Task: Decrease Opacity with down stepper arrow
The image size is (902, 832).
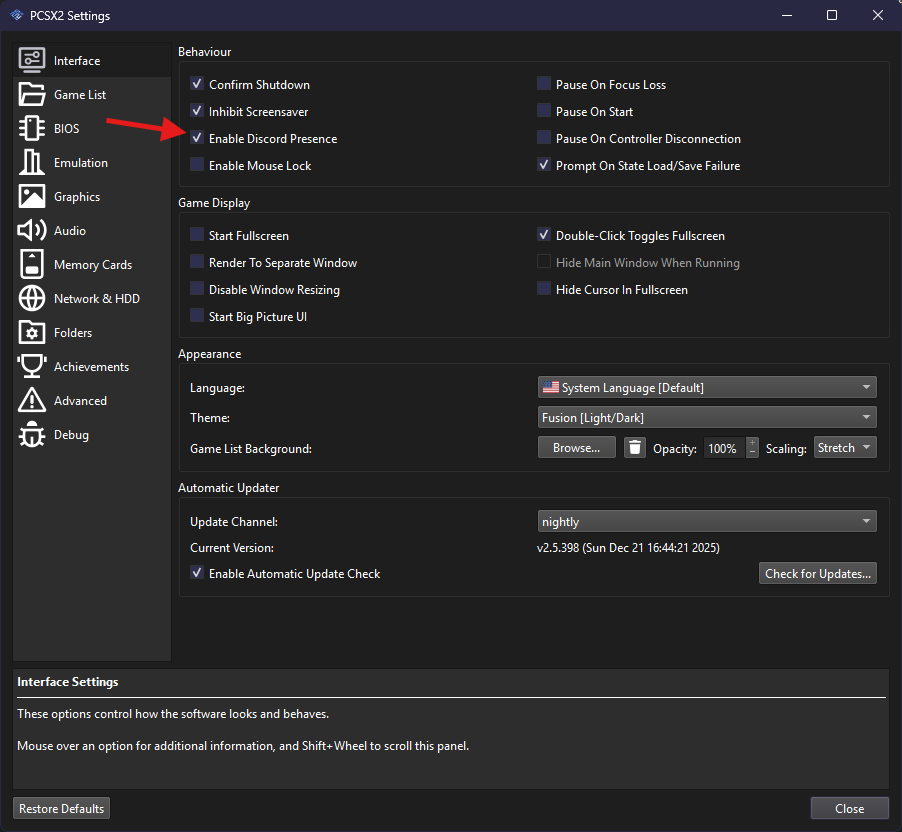Action: [752, 453]
